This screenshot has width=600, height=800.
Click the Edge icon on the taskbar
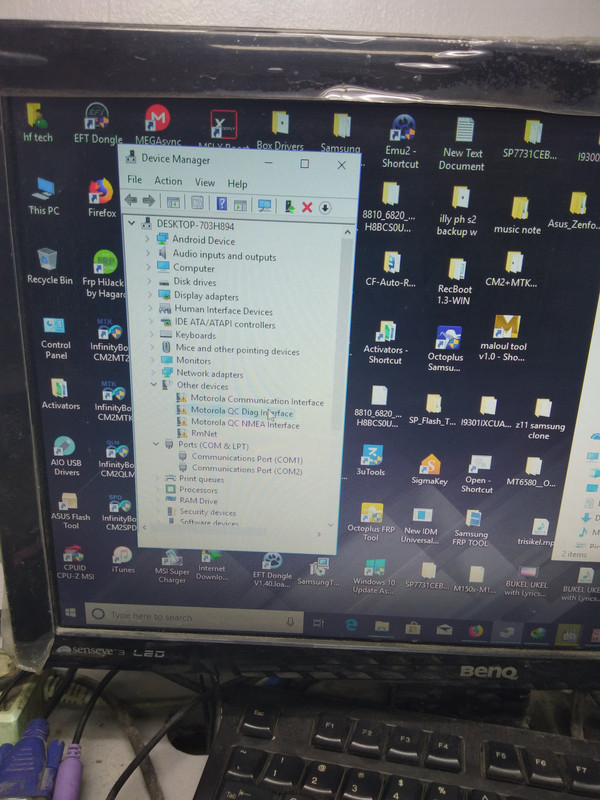point(351,624)
